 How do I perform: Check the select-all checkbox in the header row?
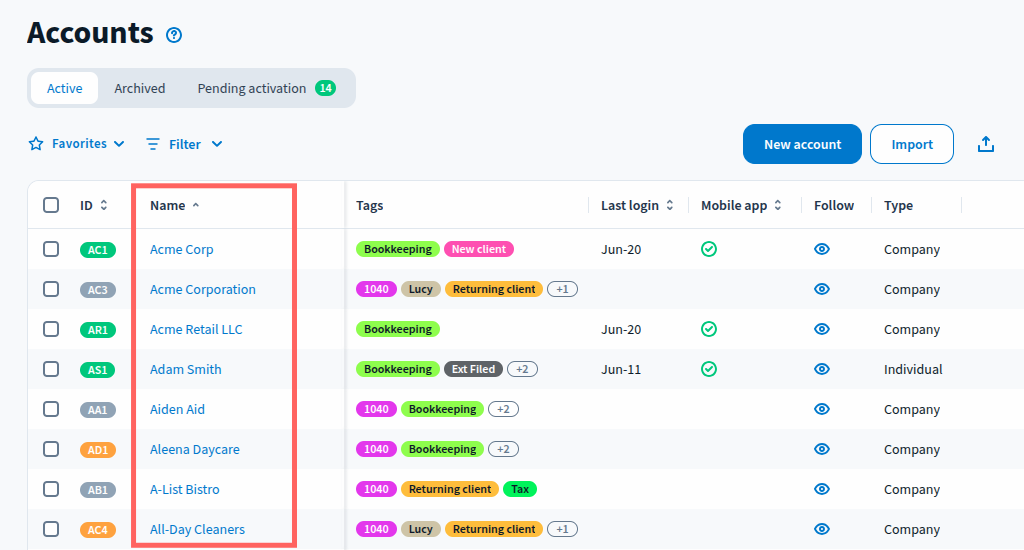(x=51, y=205)
